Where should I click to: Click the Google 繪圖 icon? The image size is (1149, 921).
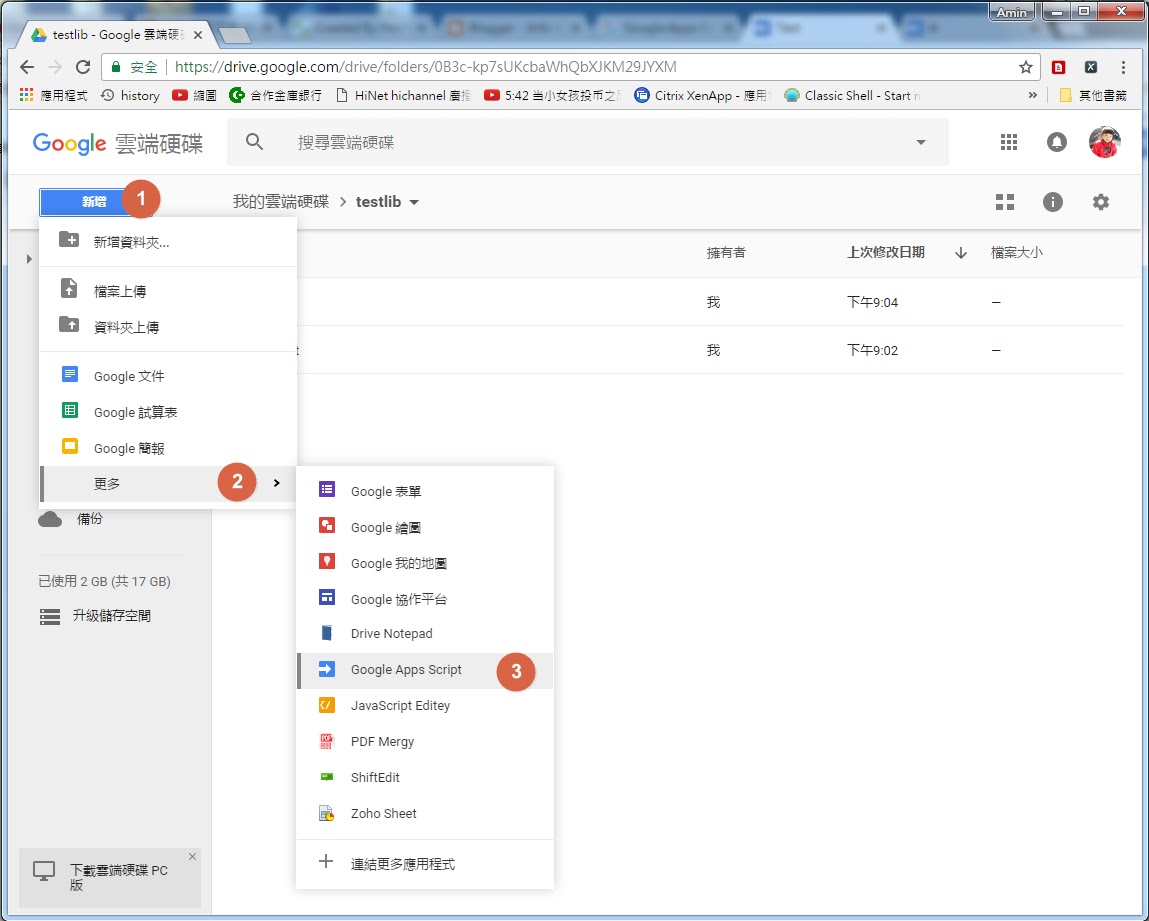click(327, 525)
